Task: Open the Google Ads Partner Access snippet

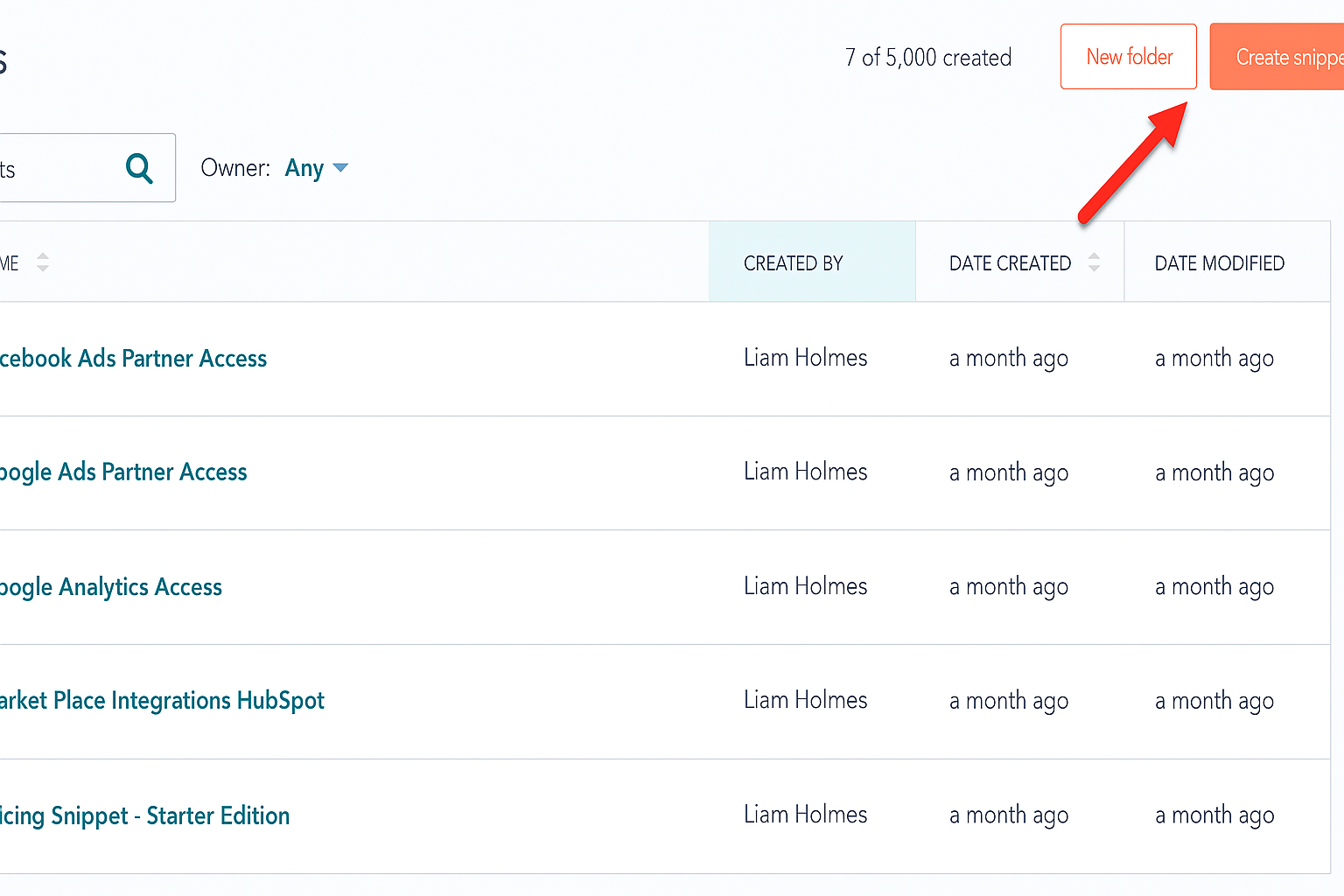Action: tap(123, 472)
